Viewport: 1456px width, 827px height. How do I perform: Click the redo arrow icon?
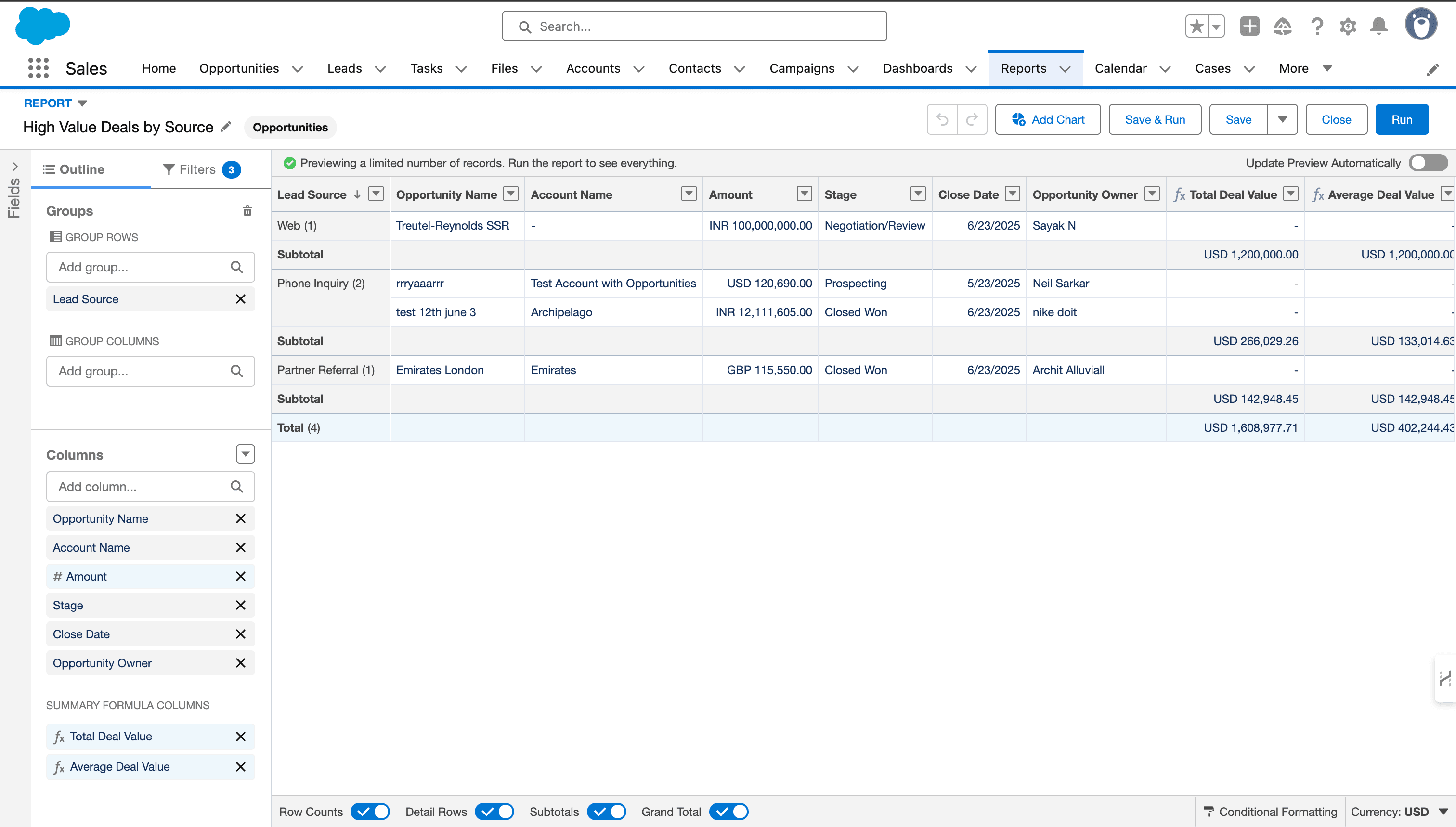click(972, 119)
